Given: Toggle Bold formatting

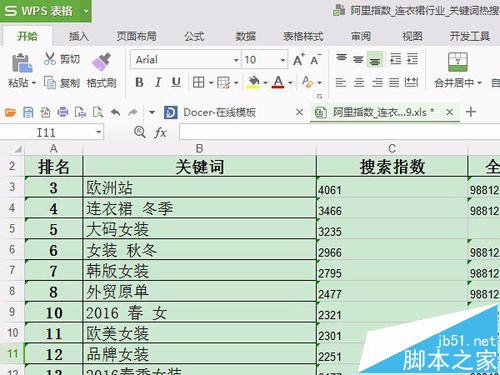Looking at the screenshot, I should coord(139,82).
